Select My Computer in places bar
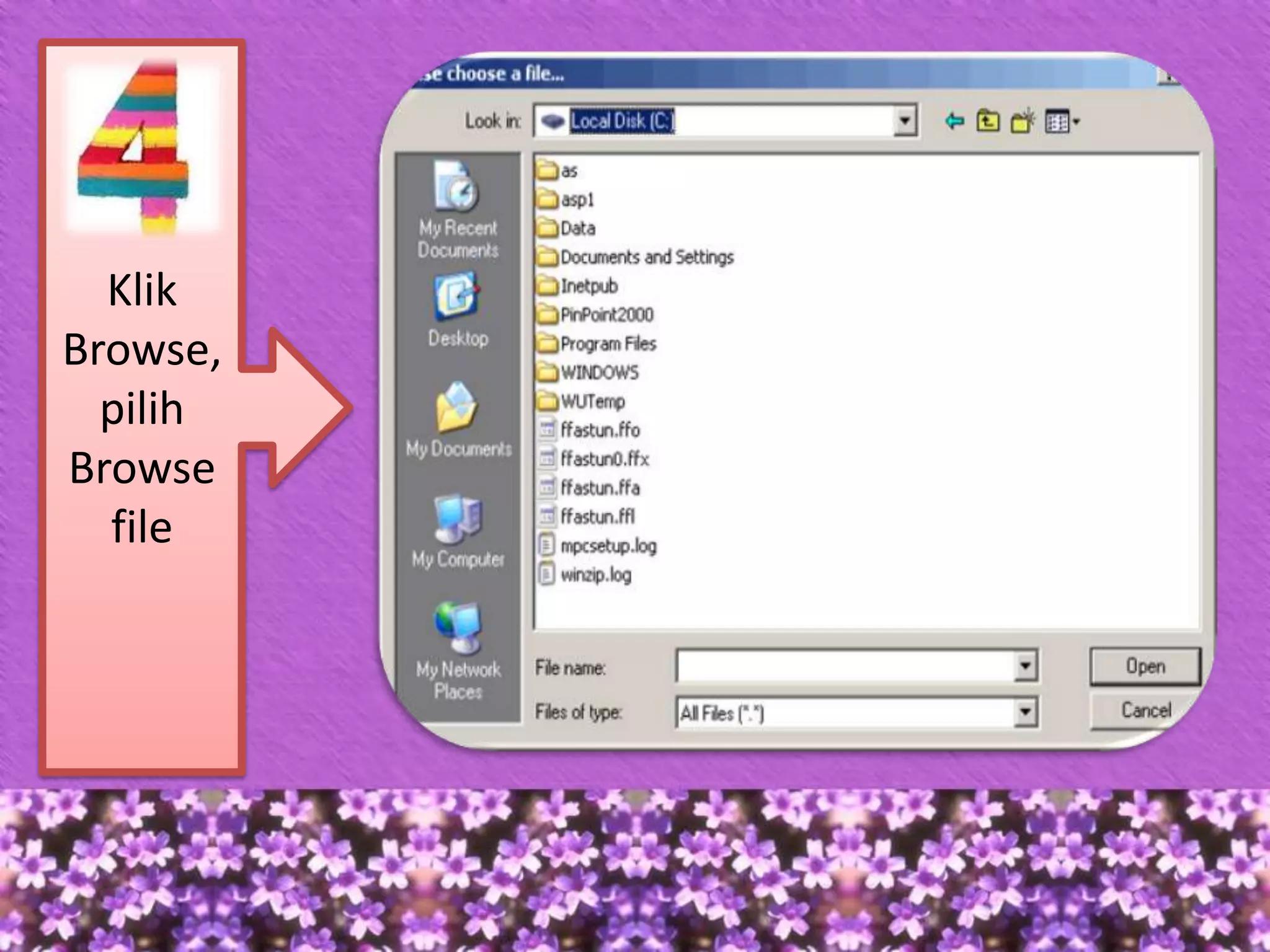 458,532
